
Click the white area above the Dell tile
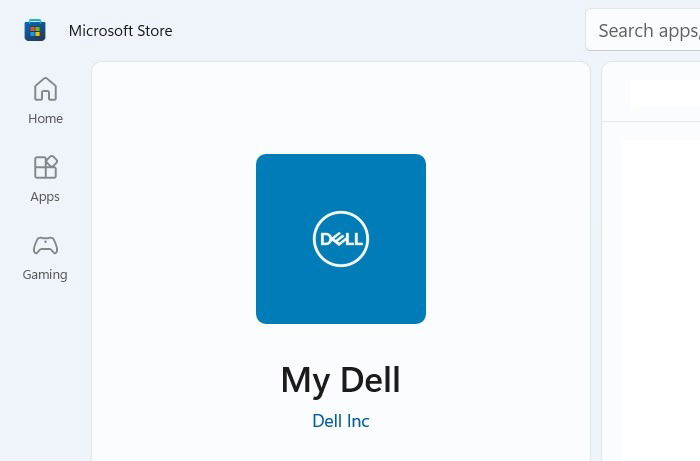coord(341,107)
